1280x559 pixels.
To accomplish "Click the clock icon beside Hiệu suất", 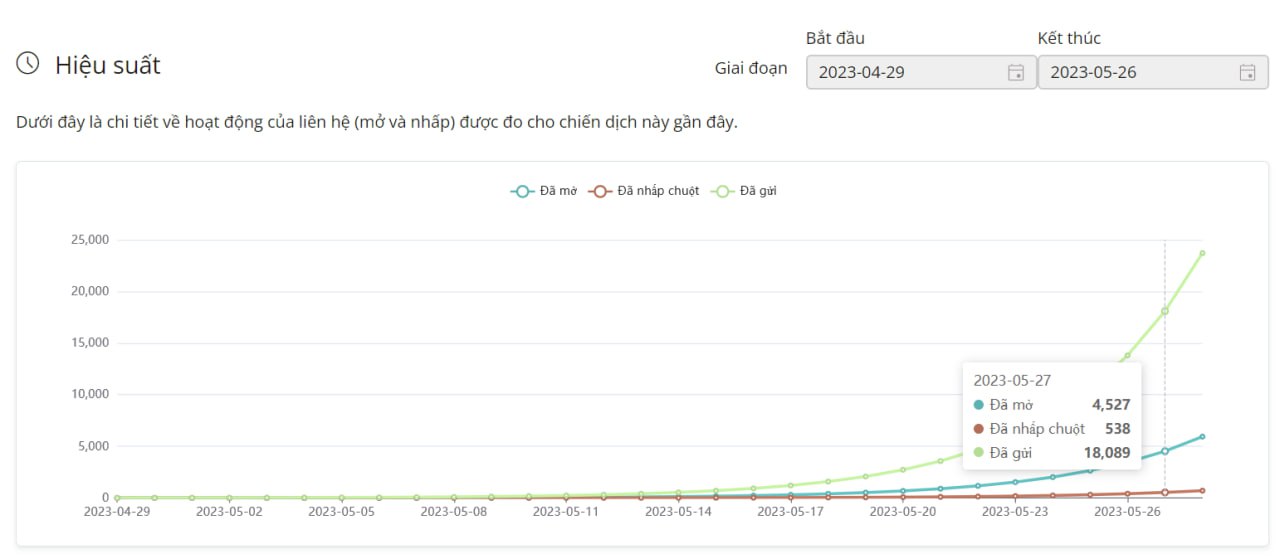I will tap(28, 64).
